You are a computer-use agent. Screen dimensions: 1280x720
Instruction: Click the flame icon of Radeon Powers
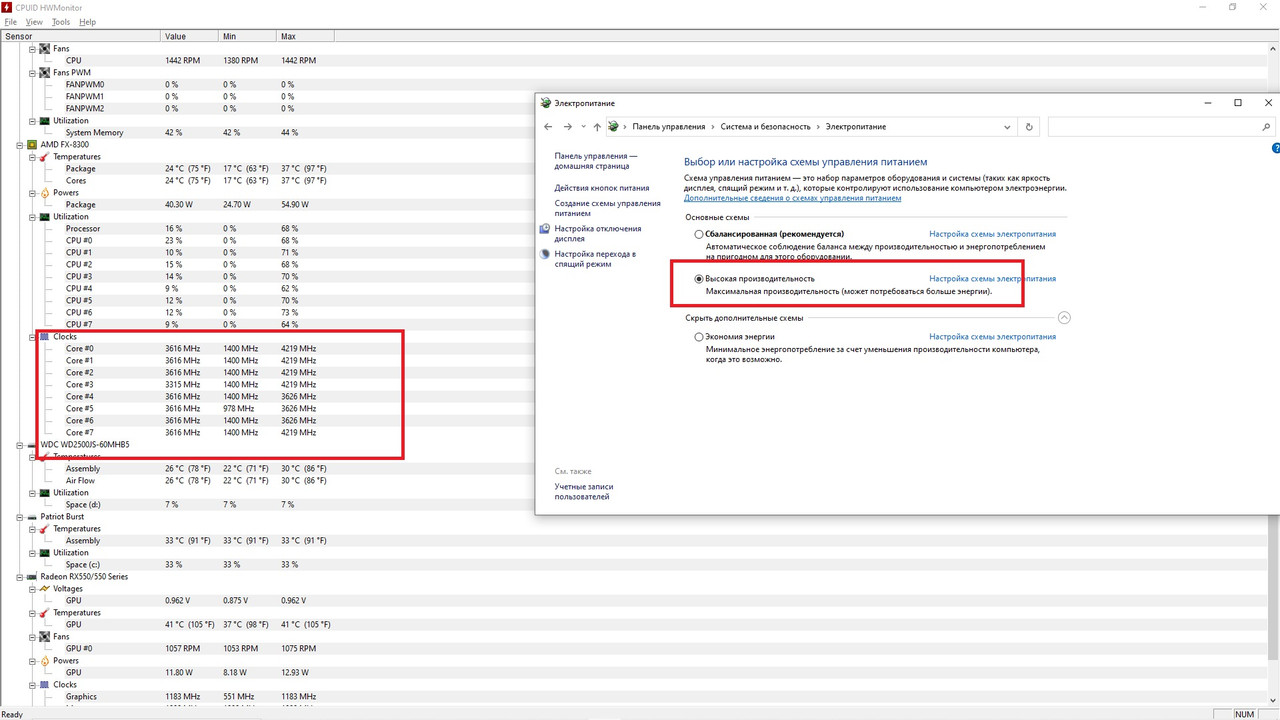coord(44,660)
